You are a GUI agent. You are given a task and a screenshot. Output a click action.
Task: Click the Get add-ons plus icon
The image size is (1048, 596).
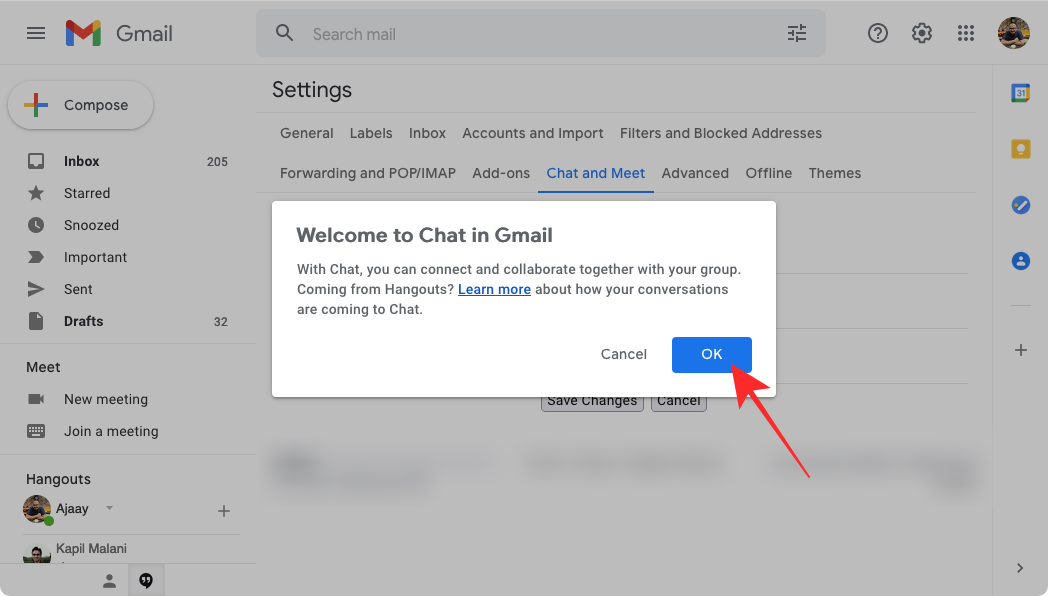coord(1020,350)
